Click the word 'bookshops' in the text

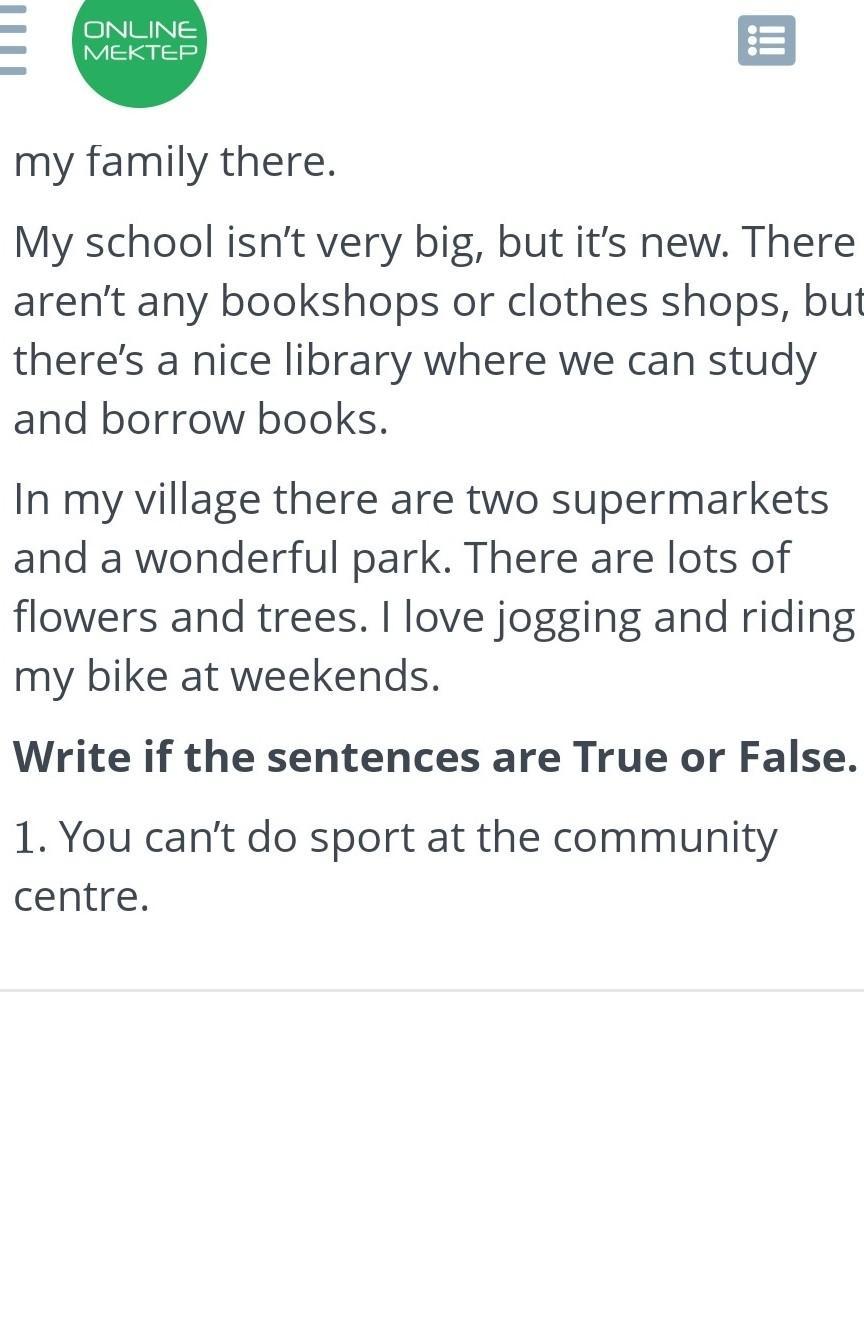pyautogui.click(x=329, y=302)
